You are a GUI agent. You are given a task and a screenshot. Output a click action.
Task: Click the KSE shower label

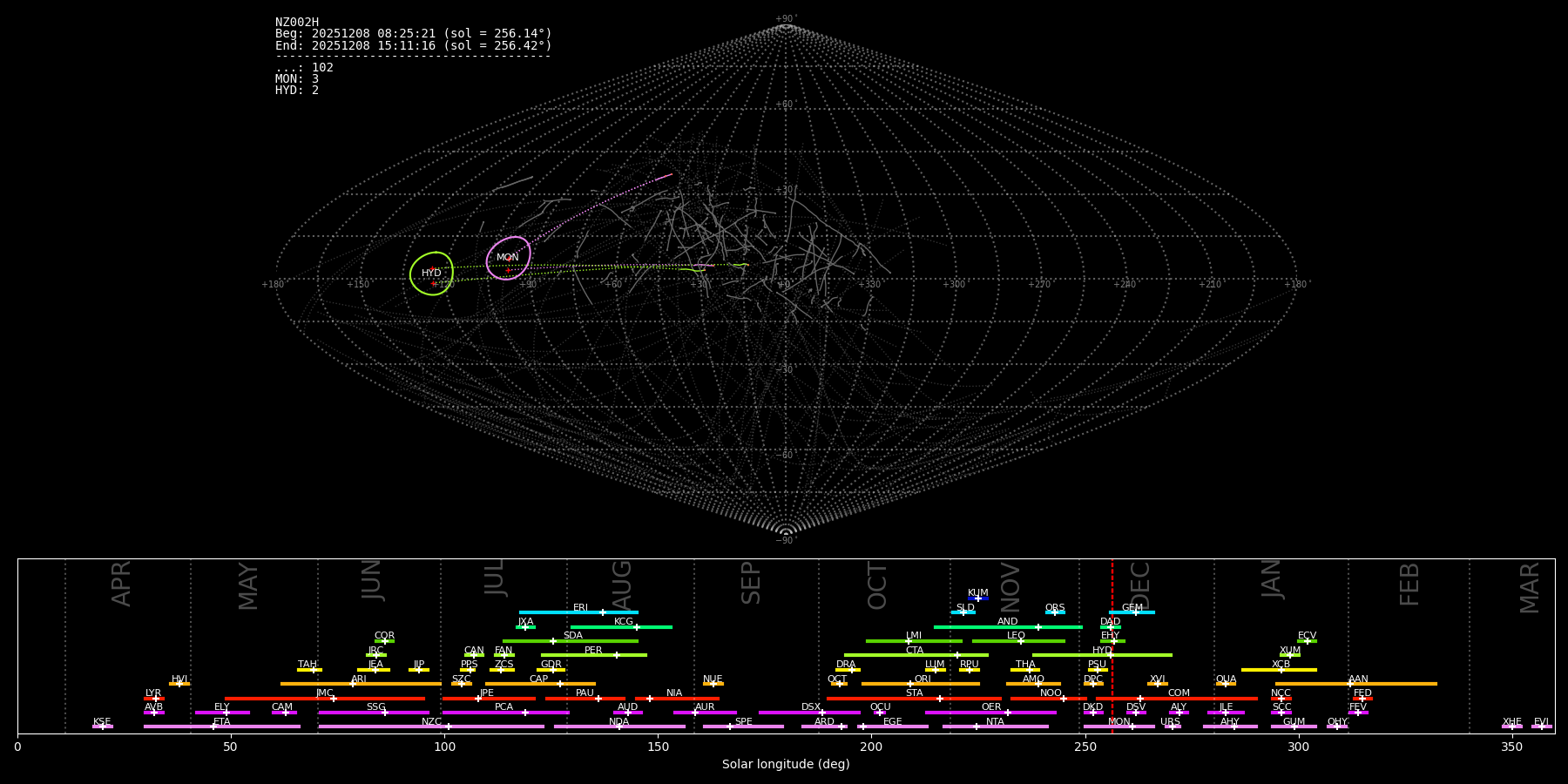pyautogui.click(x=102, y=722)
